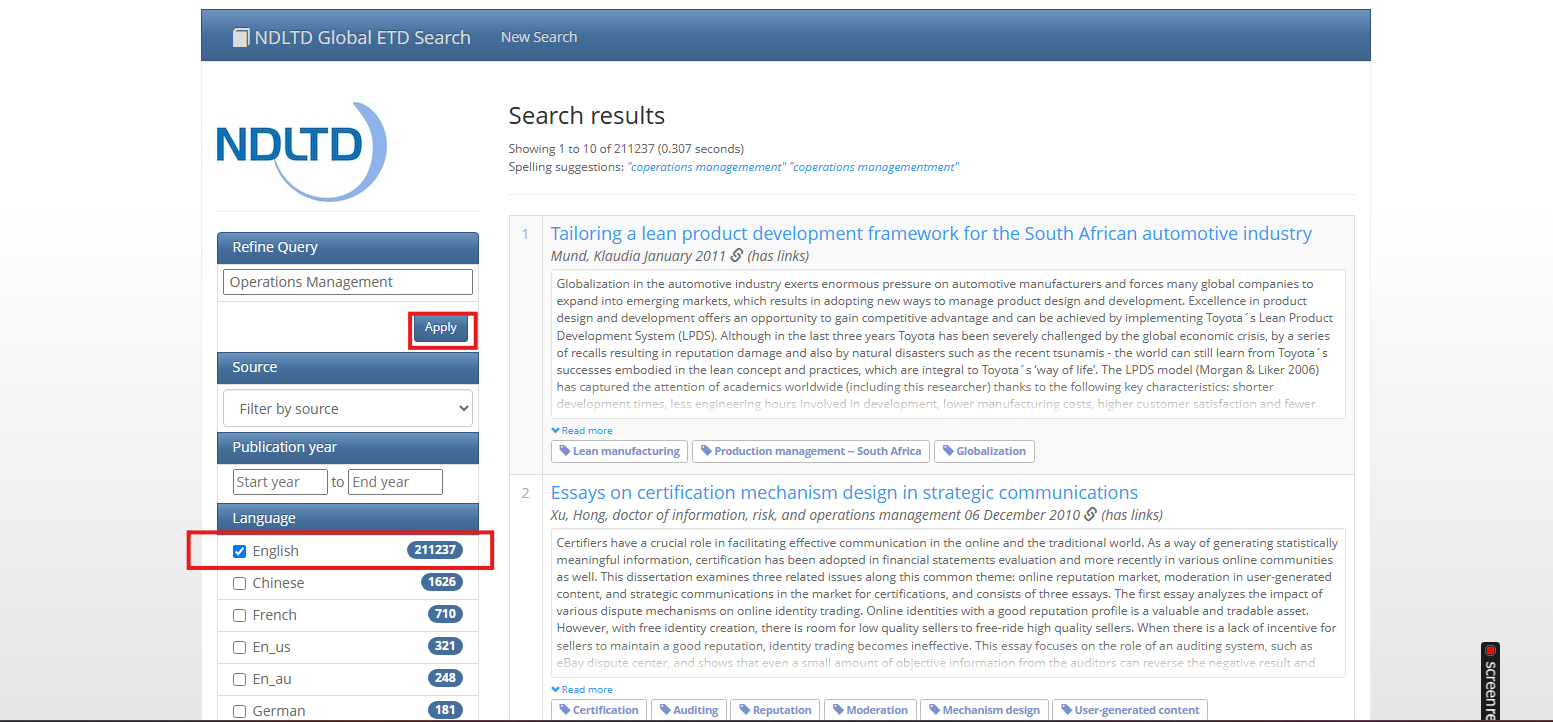Screen dimensions: 1553x722
Task: Open the Filter by source dropdown
Action: pyautogui.click(x=347, y=408)
